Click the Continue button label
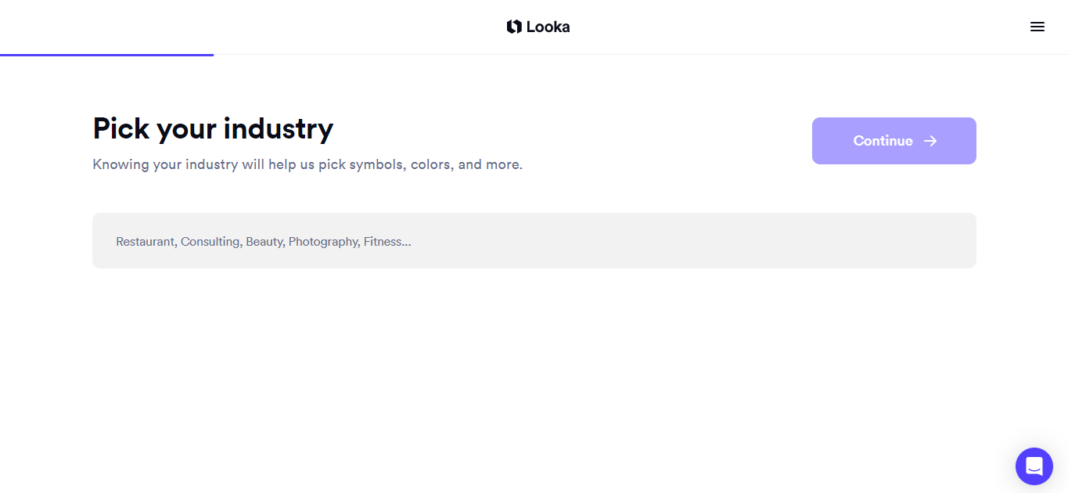Image resolution: width=1068 pixels, height=493 pixels. coord(883,141)
